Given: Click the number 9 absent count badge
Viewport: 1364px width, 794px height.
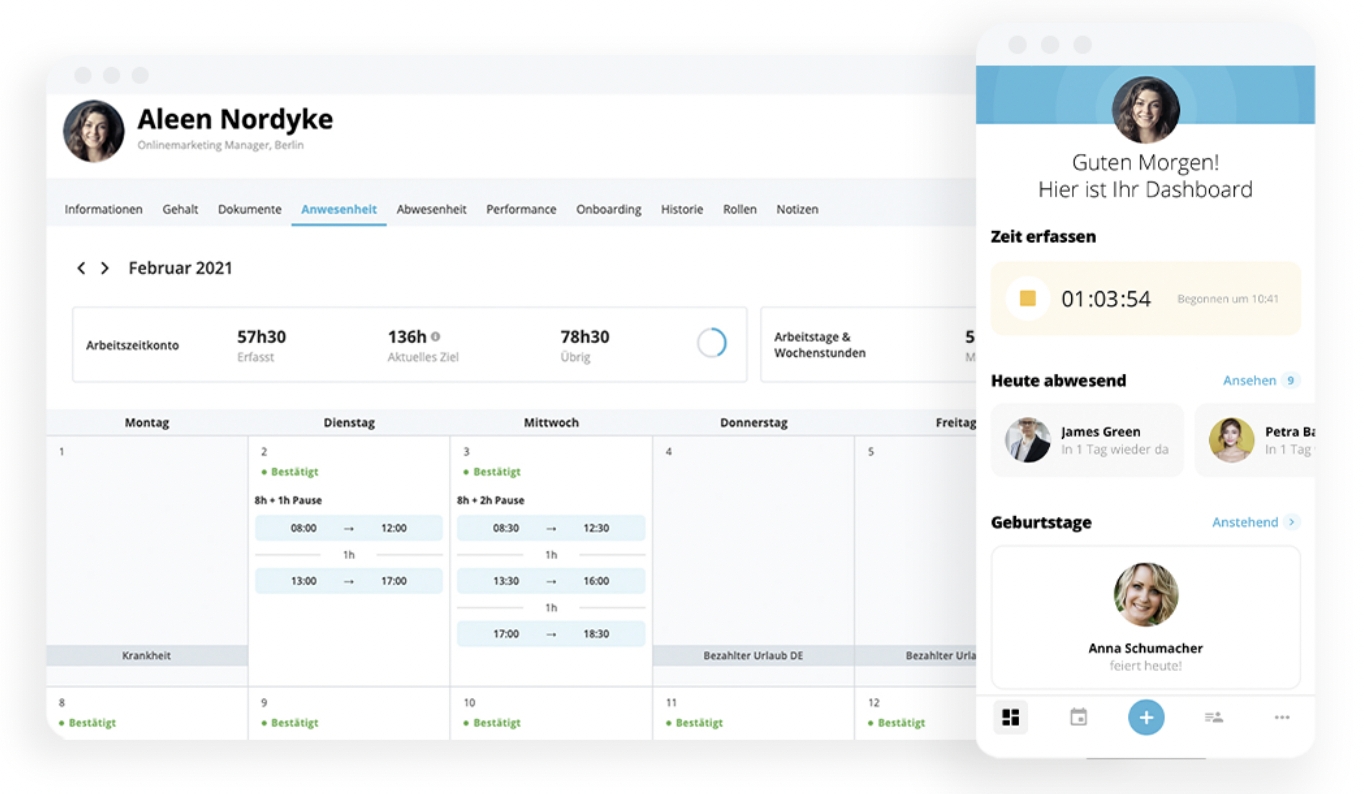Looking at the screenshot, I should [1291, 381].
